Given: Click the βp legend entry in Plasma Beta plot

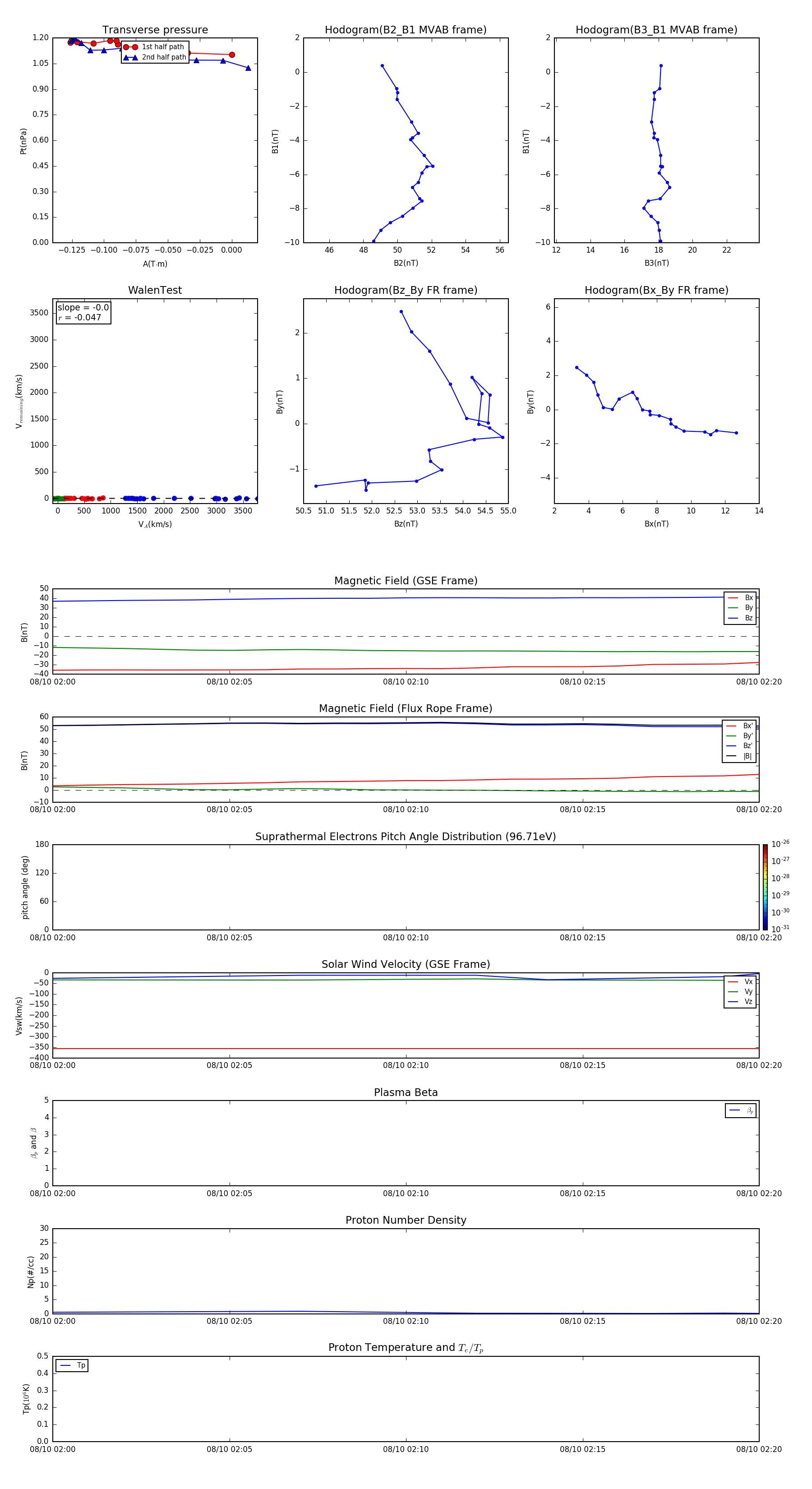Looking at the screenshot, I should pos(741,1110).
